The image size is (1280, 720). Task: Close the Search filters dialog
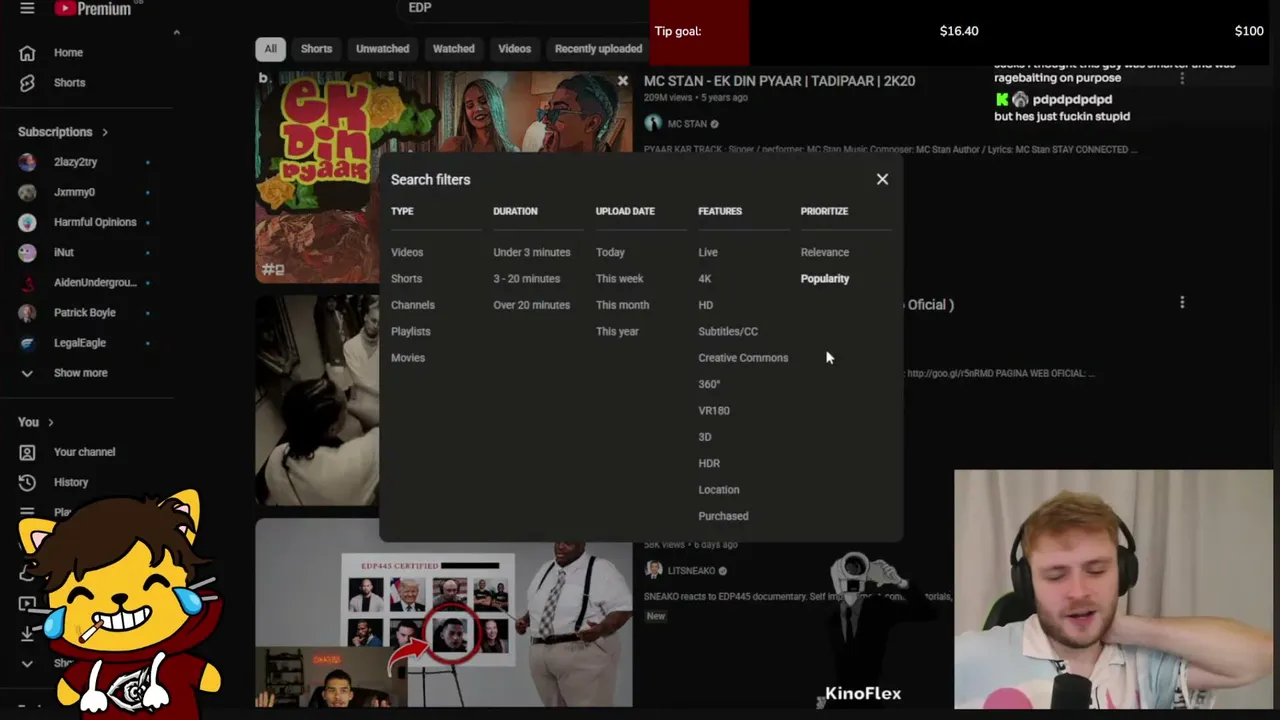pos(882,179)
